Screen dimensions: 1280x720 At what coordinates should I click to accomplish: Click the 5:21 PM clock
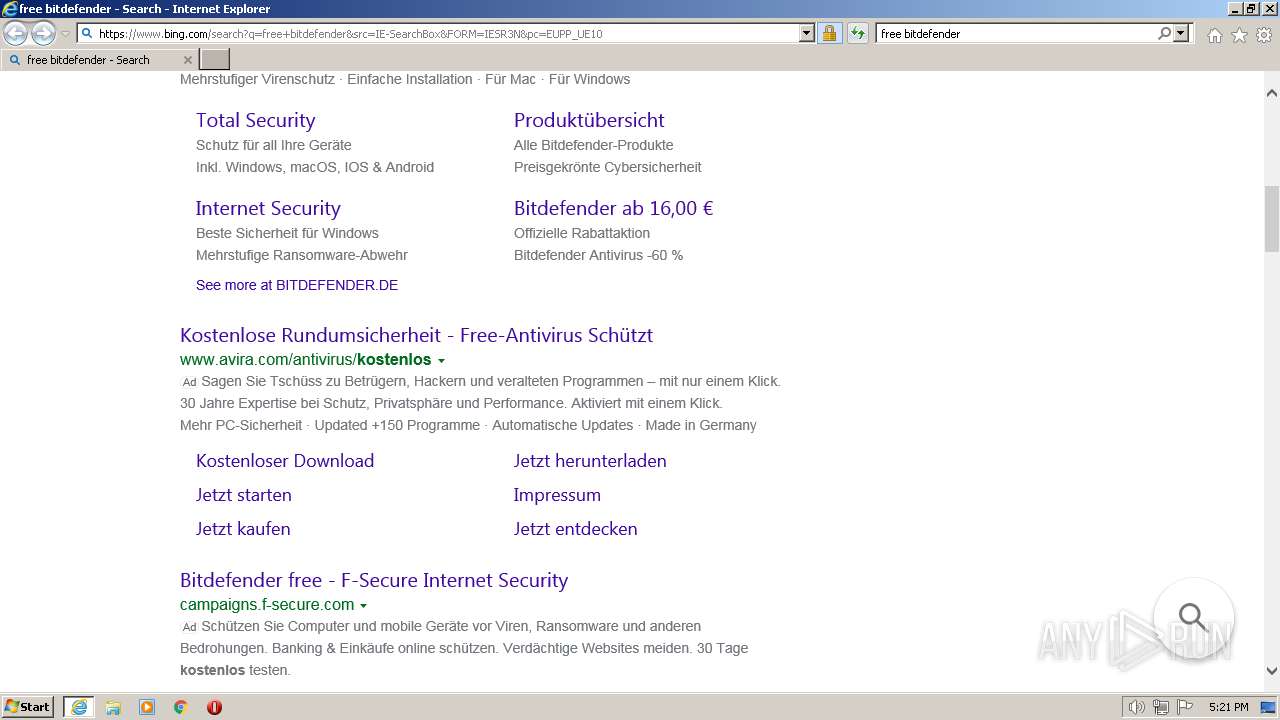tap(1228, 707)
